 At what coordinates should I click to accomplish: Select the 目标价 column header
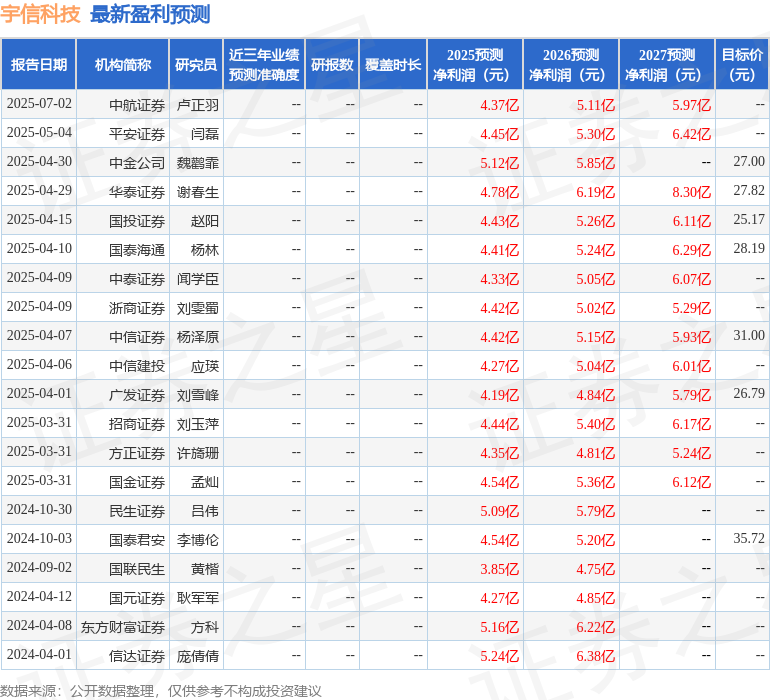pos(742,64)
